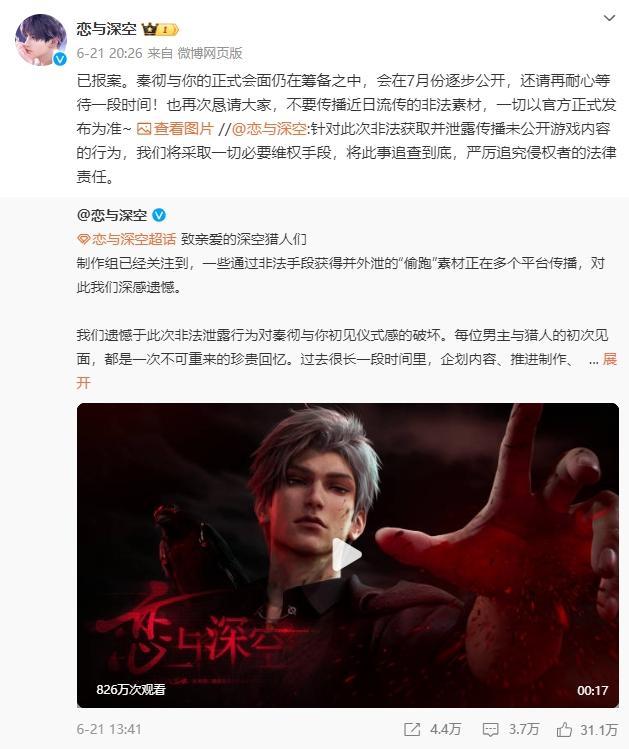The image size is (629, 749).
Task: Click the verified badge beside original poster
Action: [159, 215]
